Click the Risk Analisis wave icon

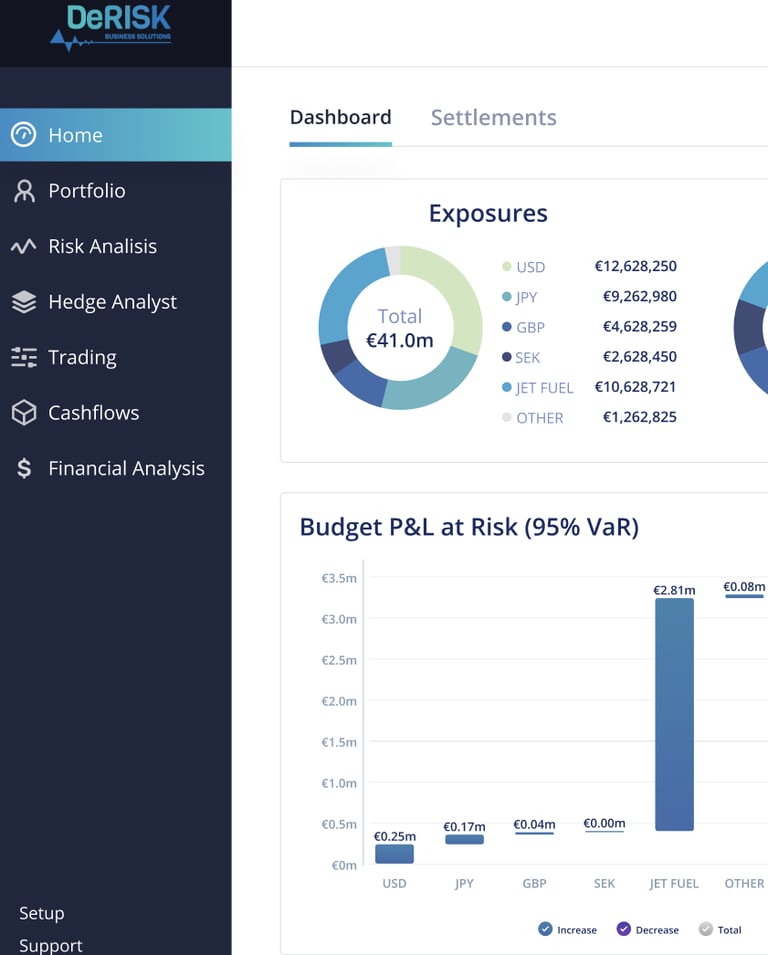24,246
